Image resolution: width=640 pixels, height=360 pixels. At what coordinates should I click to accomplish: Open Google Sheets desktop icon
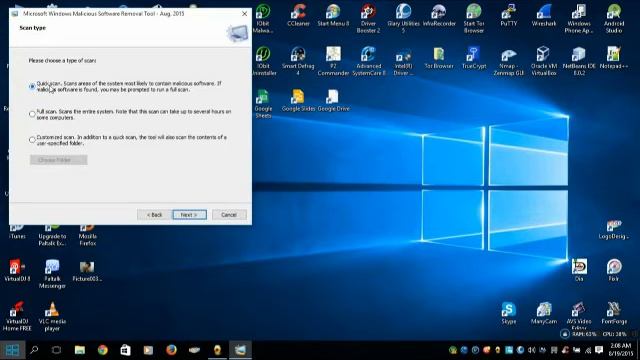click(263, 104)
